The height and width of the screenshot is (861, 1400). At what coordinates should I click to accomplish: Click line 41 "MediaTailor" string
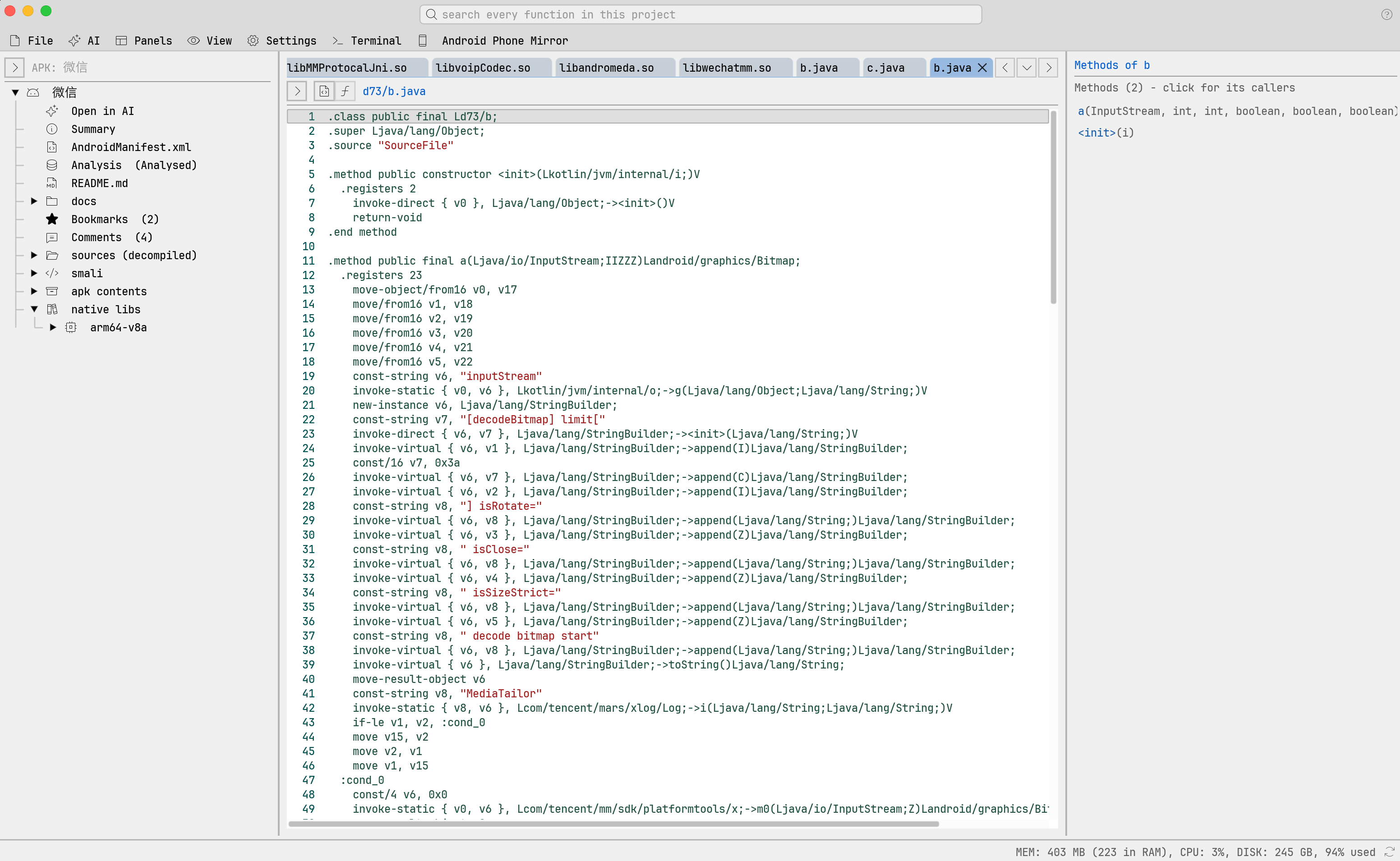point(501,694)
